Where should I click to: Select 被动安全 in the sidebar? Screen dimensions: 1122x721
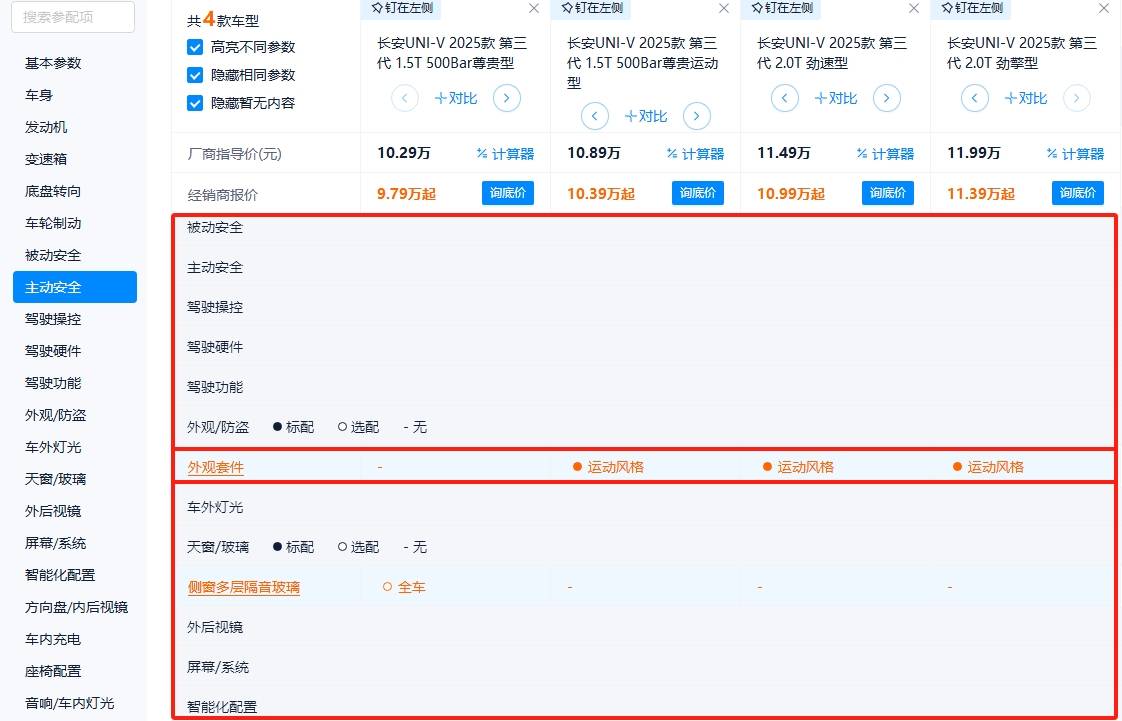pos(53,255)
